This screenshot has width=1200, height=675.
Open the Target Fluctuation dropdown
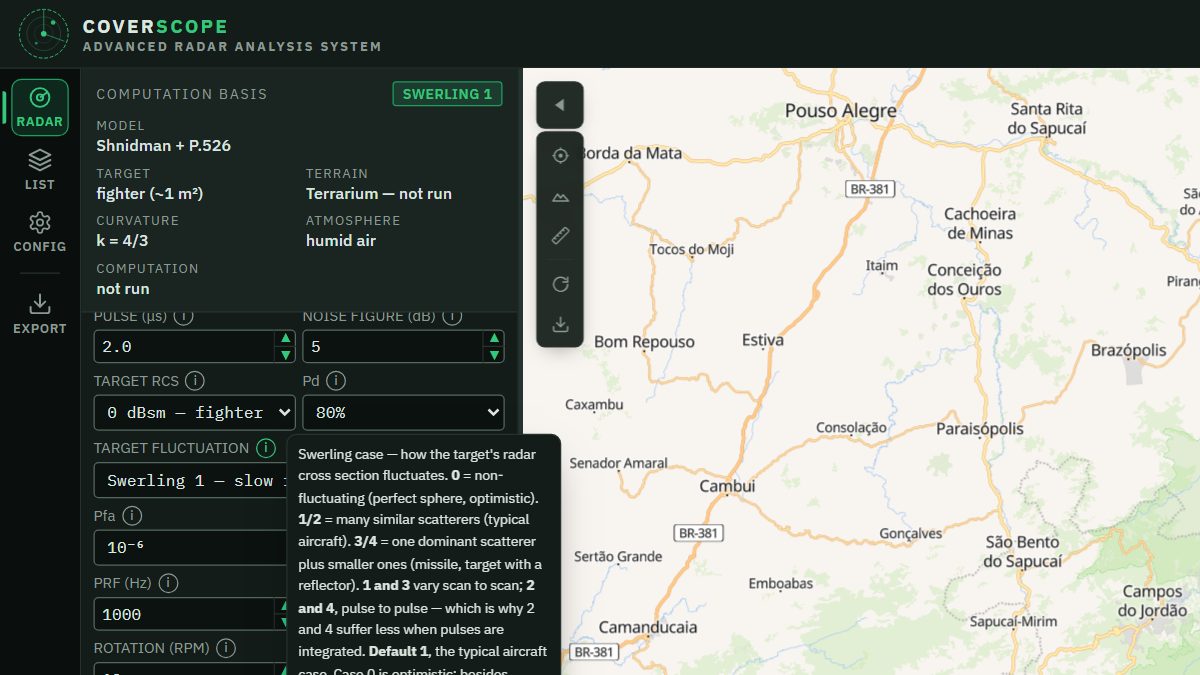pyautogui.click(x=191, y=480)
